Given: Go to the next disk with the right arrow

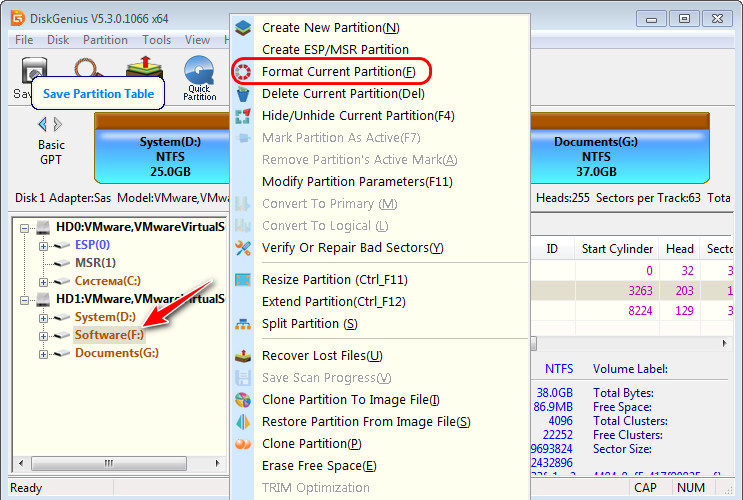Looking at the screenshot, I should (58, 124).
